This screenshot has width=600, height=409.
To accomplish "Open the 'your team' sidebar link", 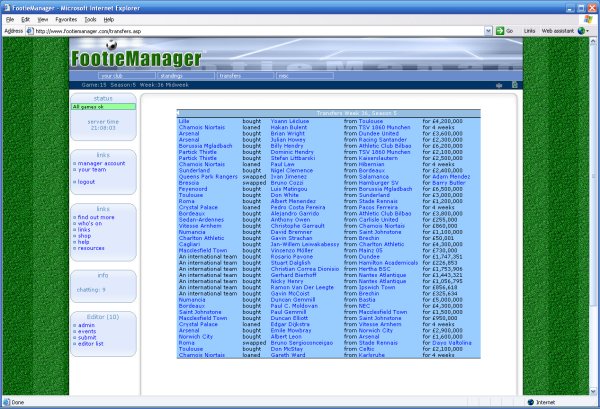I will (x=92, y=169).
